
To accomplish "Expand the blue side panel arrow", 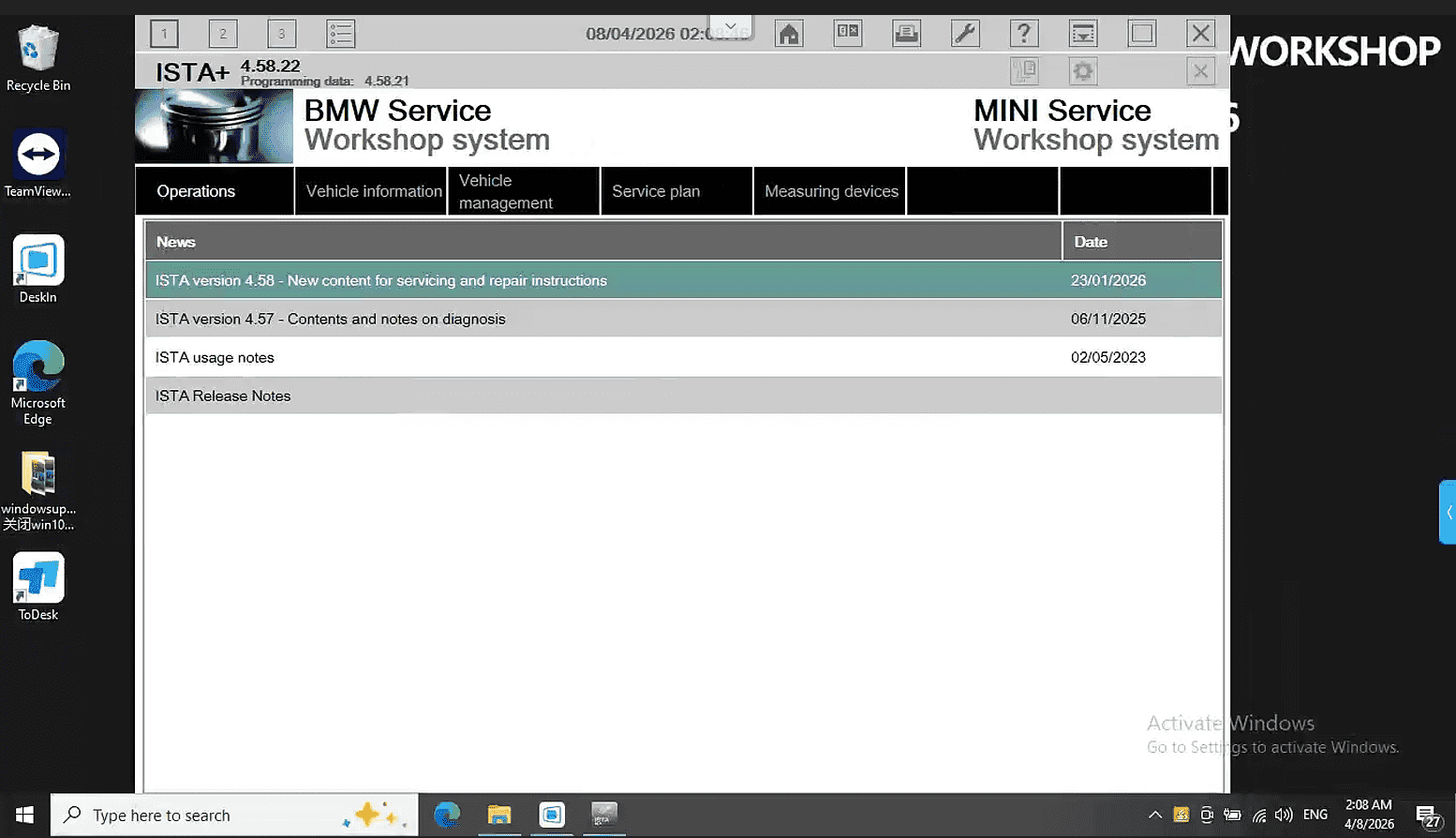I will [x=1448, y=512].
